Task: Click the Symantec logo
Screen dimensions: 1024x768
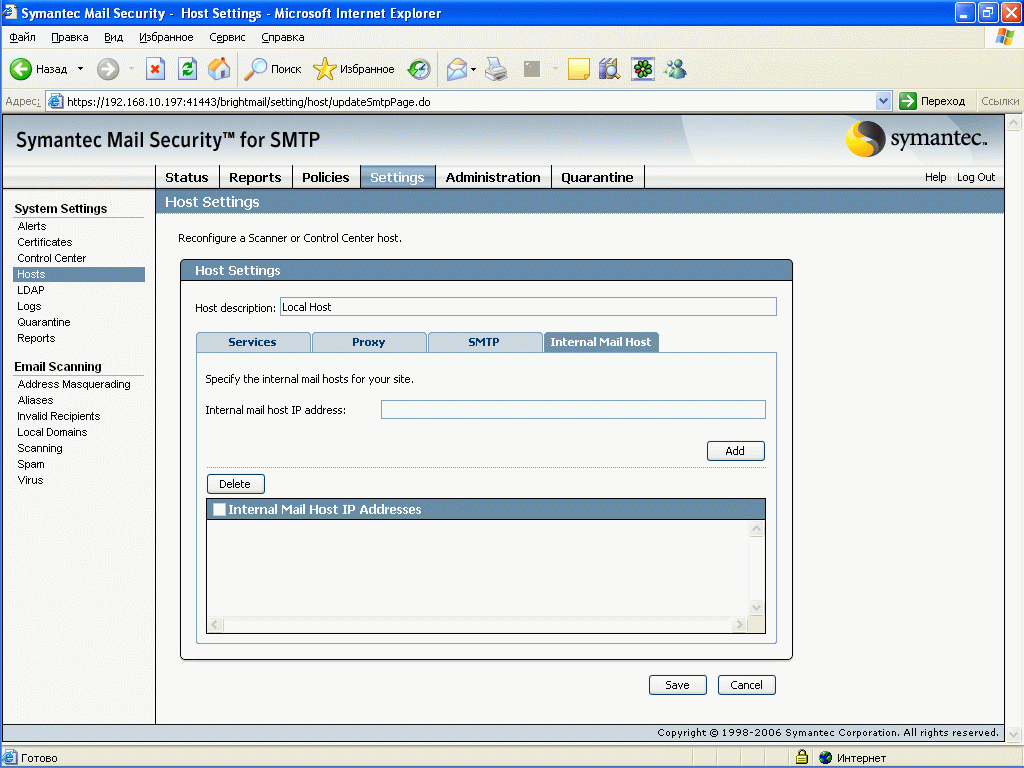Action: coord(917,138)
